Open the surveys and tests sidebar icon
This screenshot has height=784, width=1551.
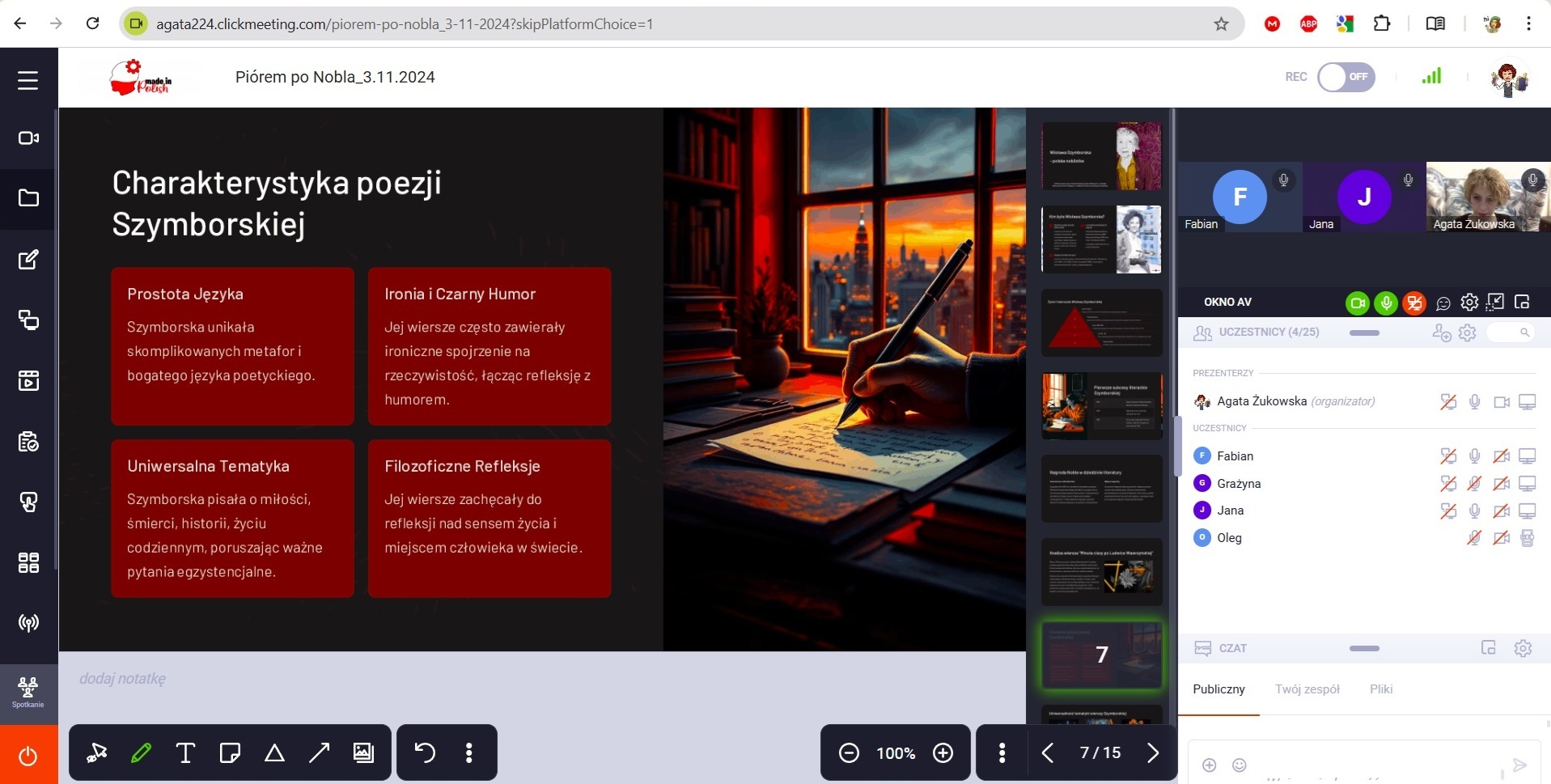[28, 442]
